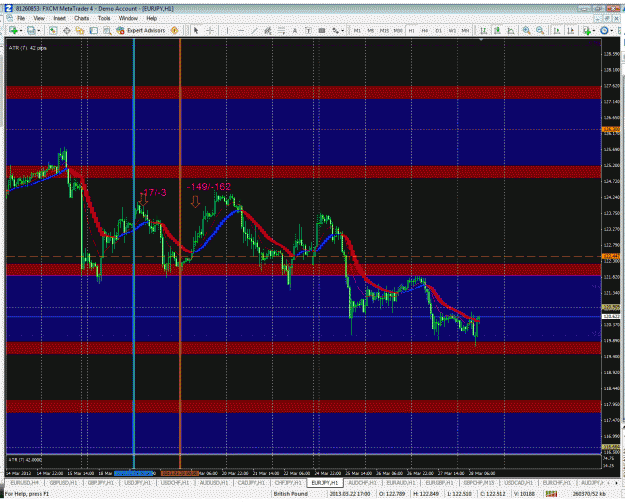Open the USDJPY,H1 chart tab
Screen dimensions: 625x502
pos(138,483)
